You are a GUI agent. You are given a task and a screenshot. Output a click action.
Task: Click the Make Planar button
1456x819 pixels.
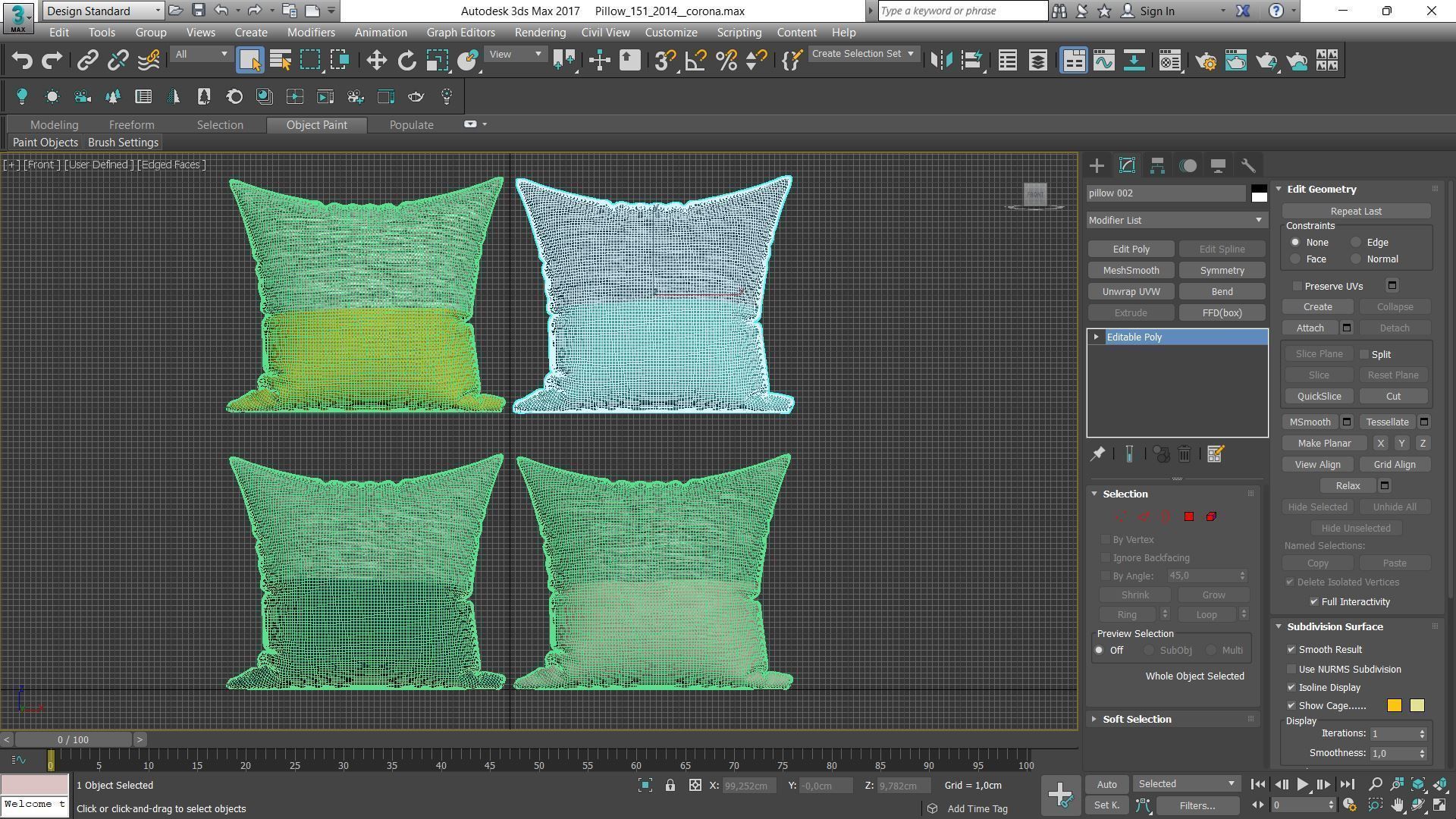[x=1324, y=444]
